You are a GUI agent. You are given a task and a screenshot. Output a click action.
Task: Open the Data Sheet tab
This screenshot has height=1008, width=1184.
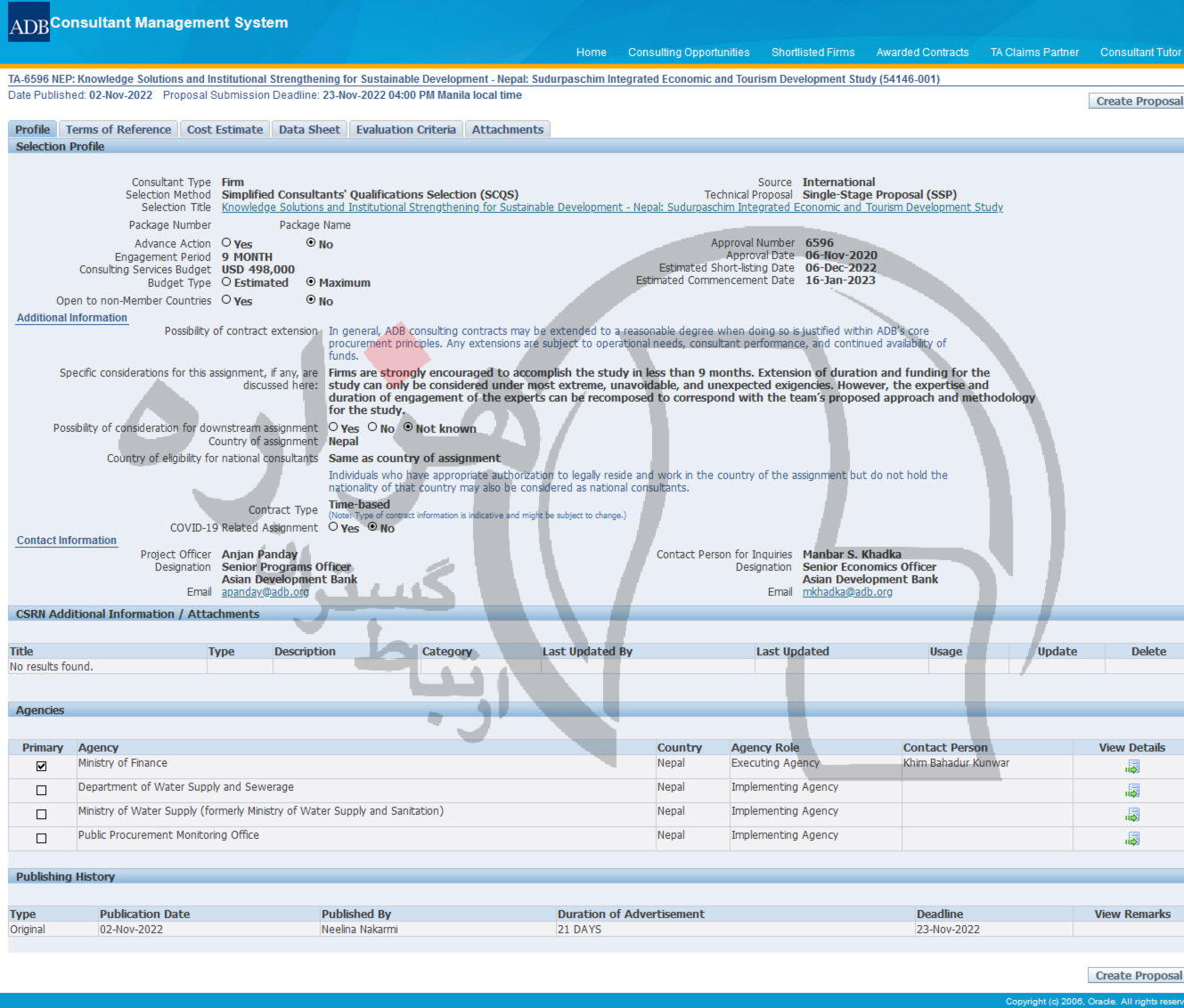309,129
